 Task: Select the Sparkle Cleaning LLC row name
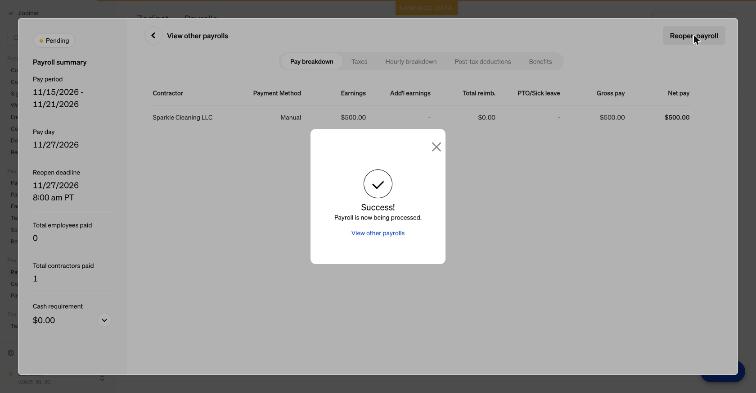(x=182, y=117)
